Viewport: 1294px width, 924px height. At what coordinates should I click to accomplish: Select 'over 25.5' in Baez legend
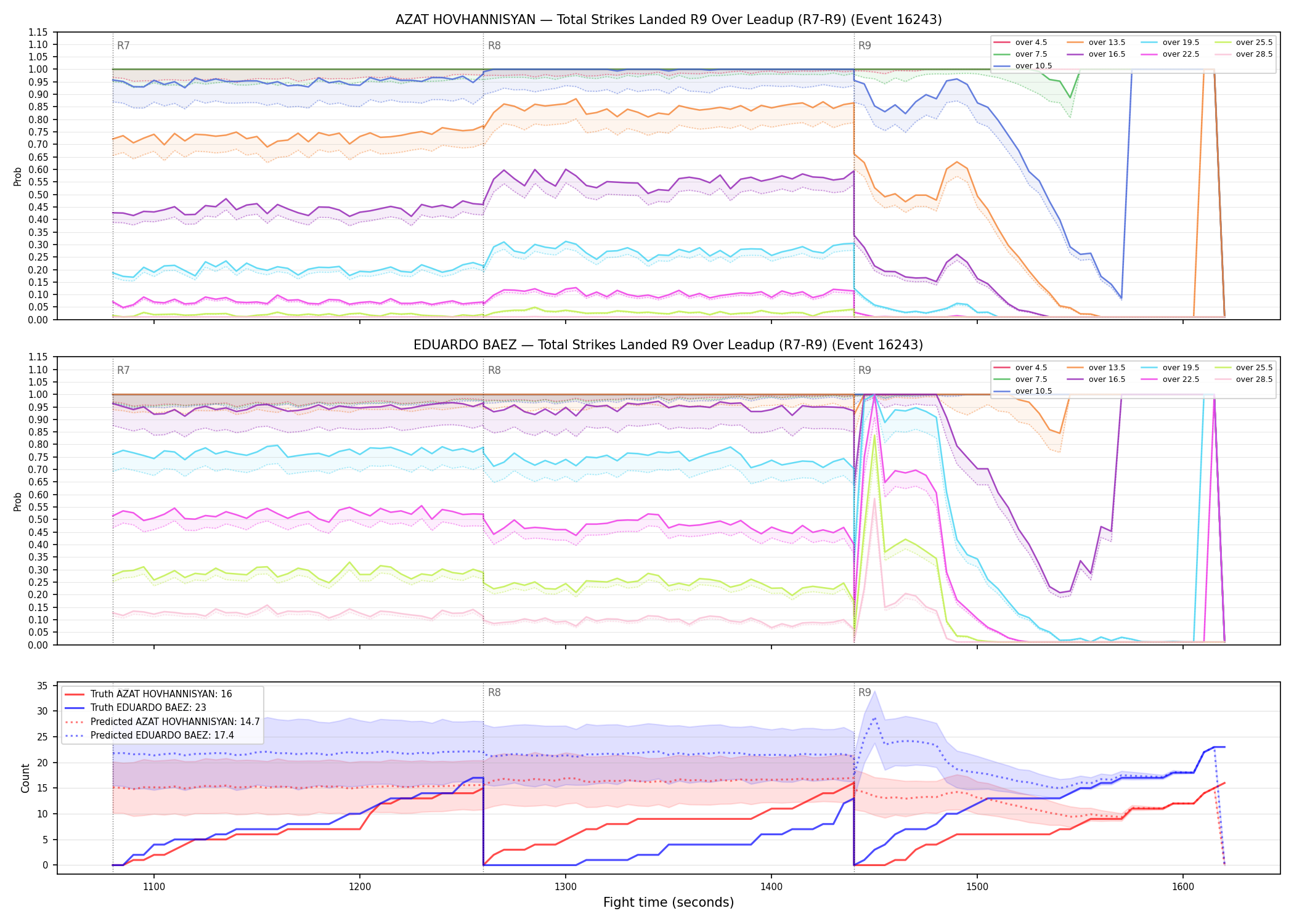[1243, 368]
